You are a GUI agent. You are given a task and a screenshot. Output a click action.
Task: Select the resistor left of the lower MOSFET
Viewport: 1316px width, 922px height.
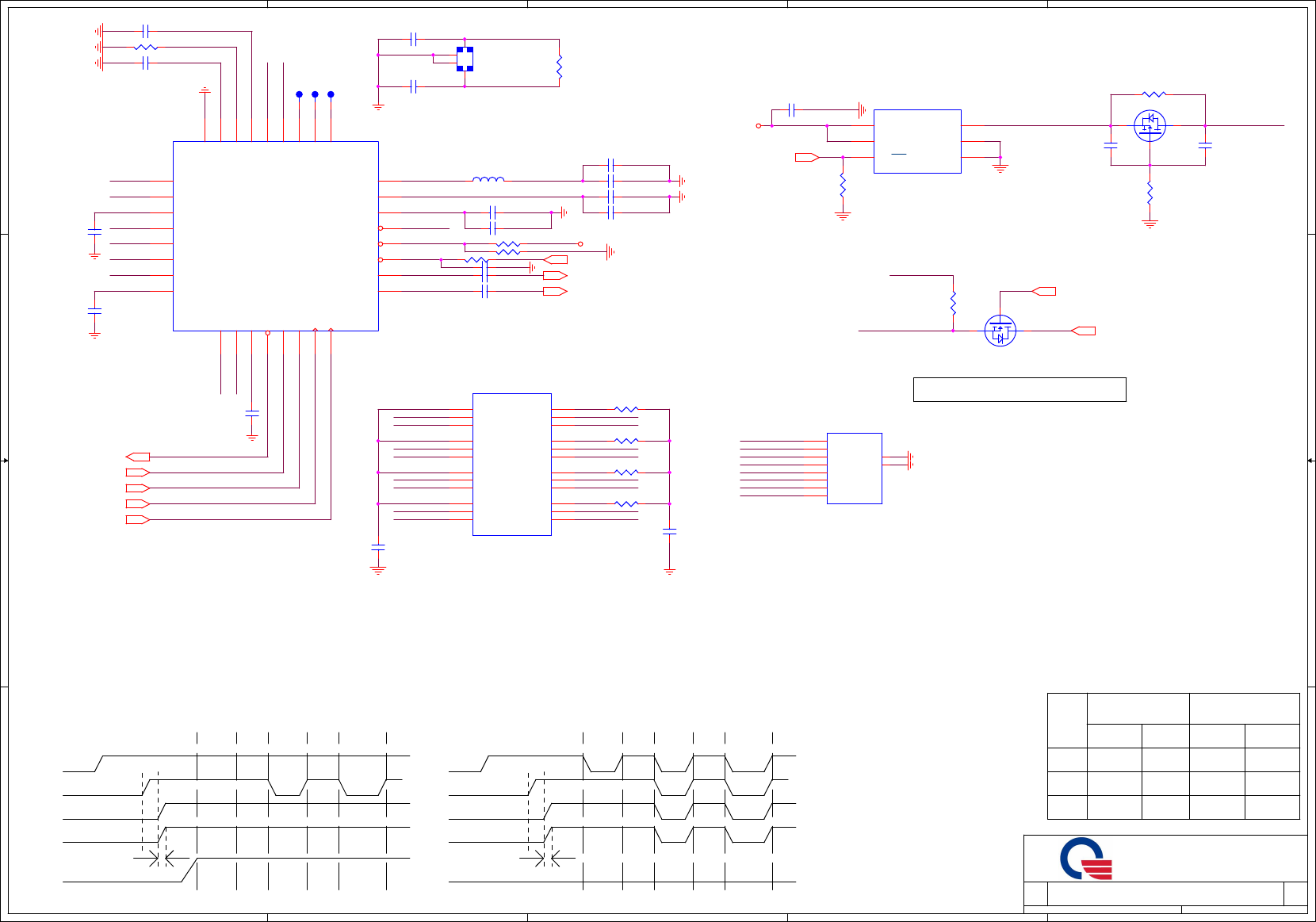point(953,303)
